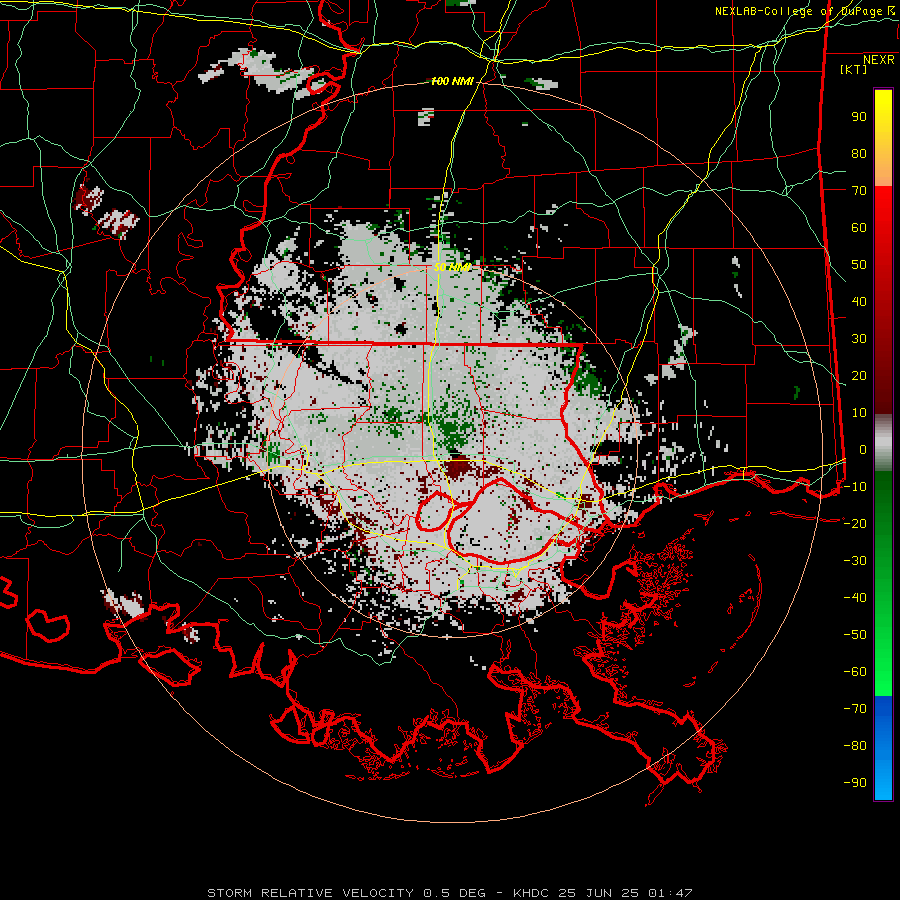The width and height of the screenshot is (900, 900).
Task: Click the [KT] units label
Action: [x=854, y=69]
